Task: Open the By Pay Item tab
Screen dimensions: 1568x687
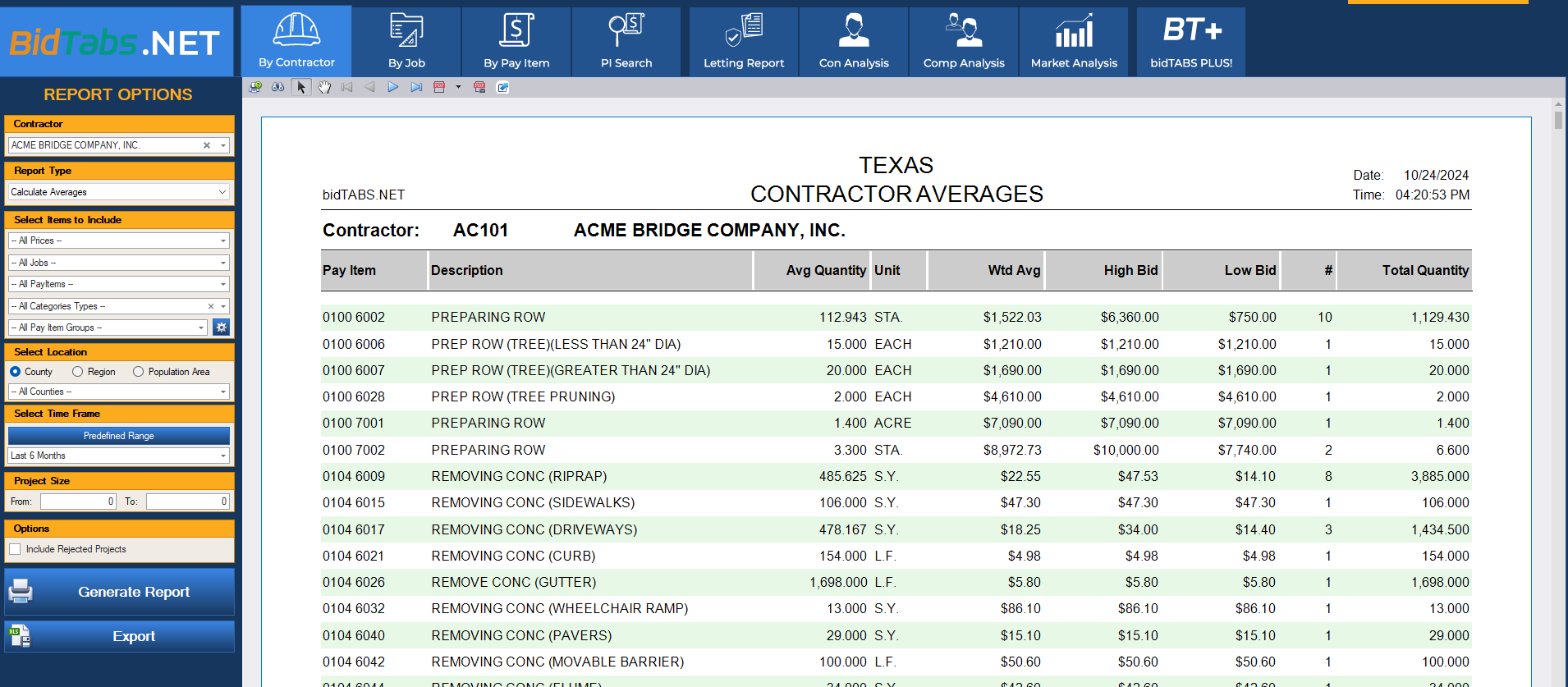Action: pyautogui.click(x=516, y=42)
